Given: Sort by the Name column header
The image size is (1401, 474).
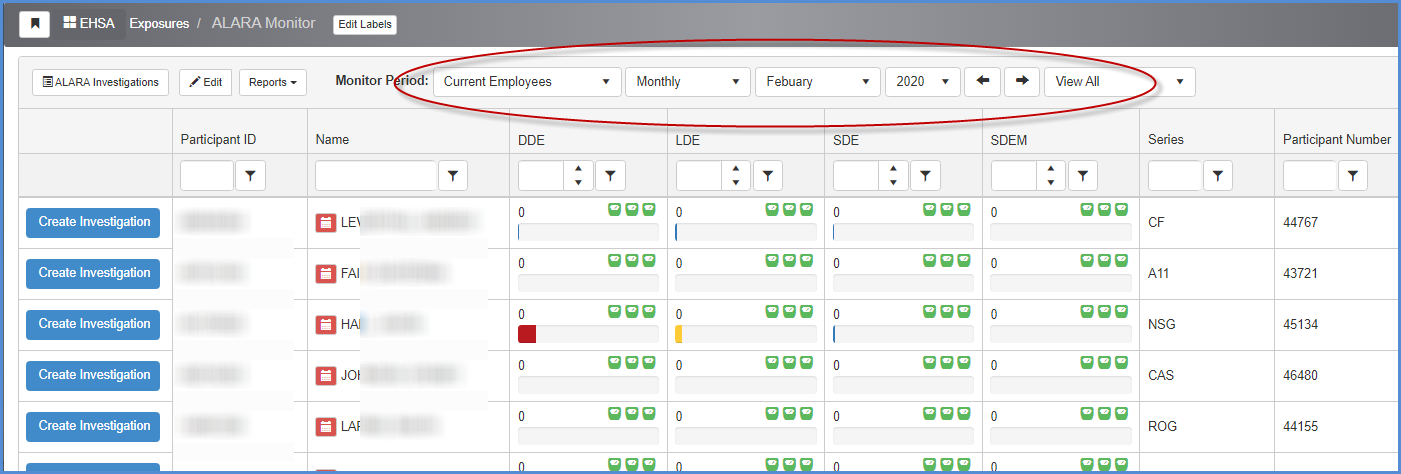Looking at the screenshot, I should (332, 140).
